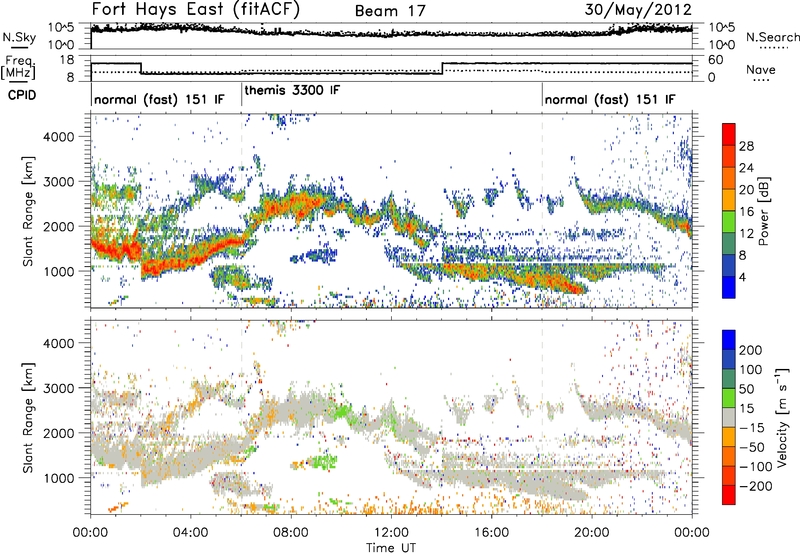This screenshot has width=800, height=554.
Task: Click the 'N.Sky' legend label
Action: click(19, 38)
